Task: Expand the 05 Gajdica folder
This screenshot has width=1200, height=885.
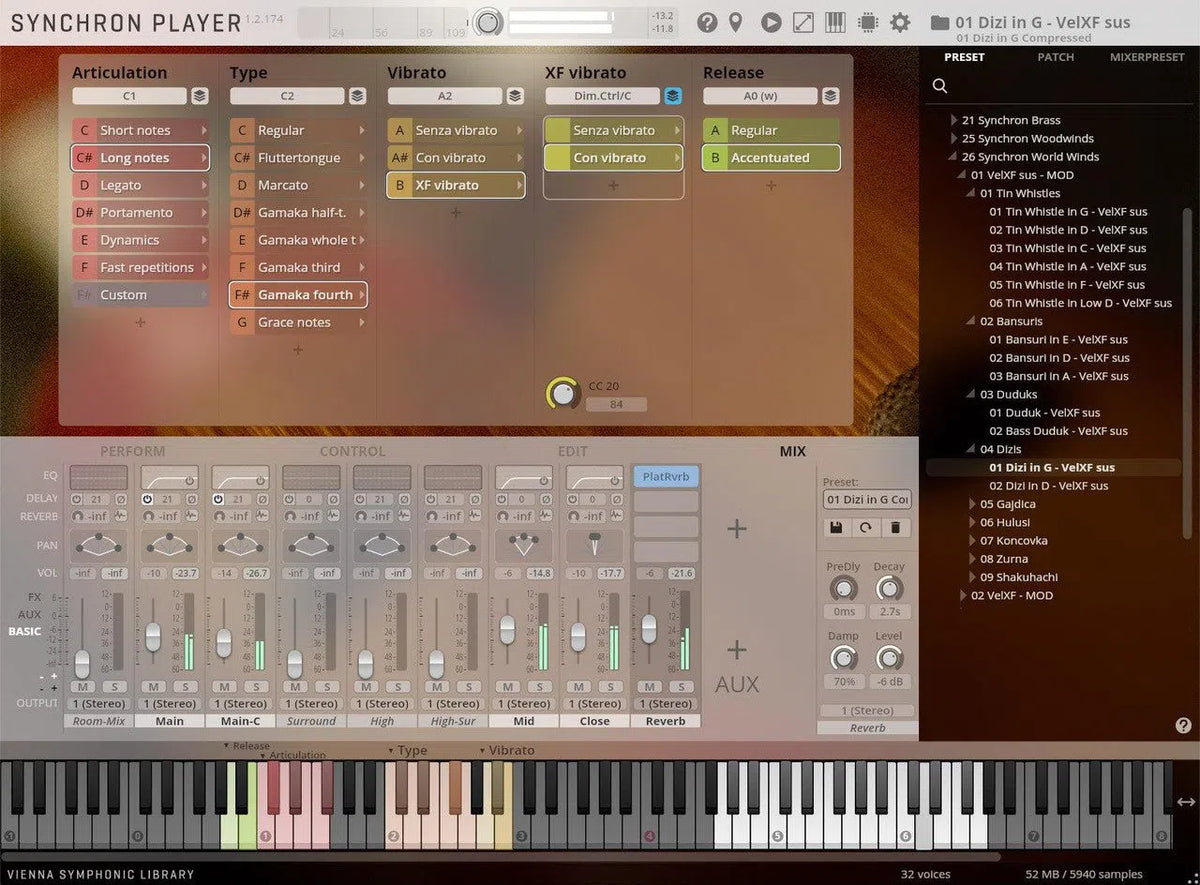Action: (x=973, y=505)
